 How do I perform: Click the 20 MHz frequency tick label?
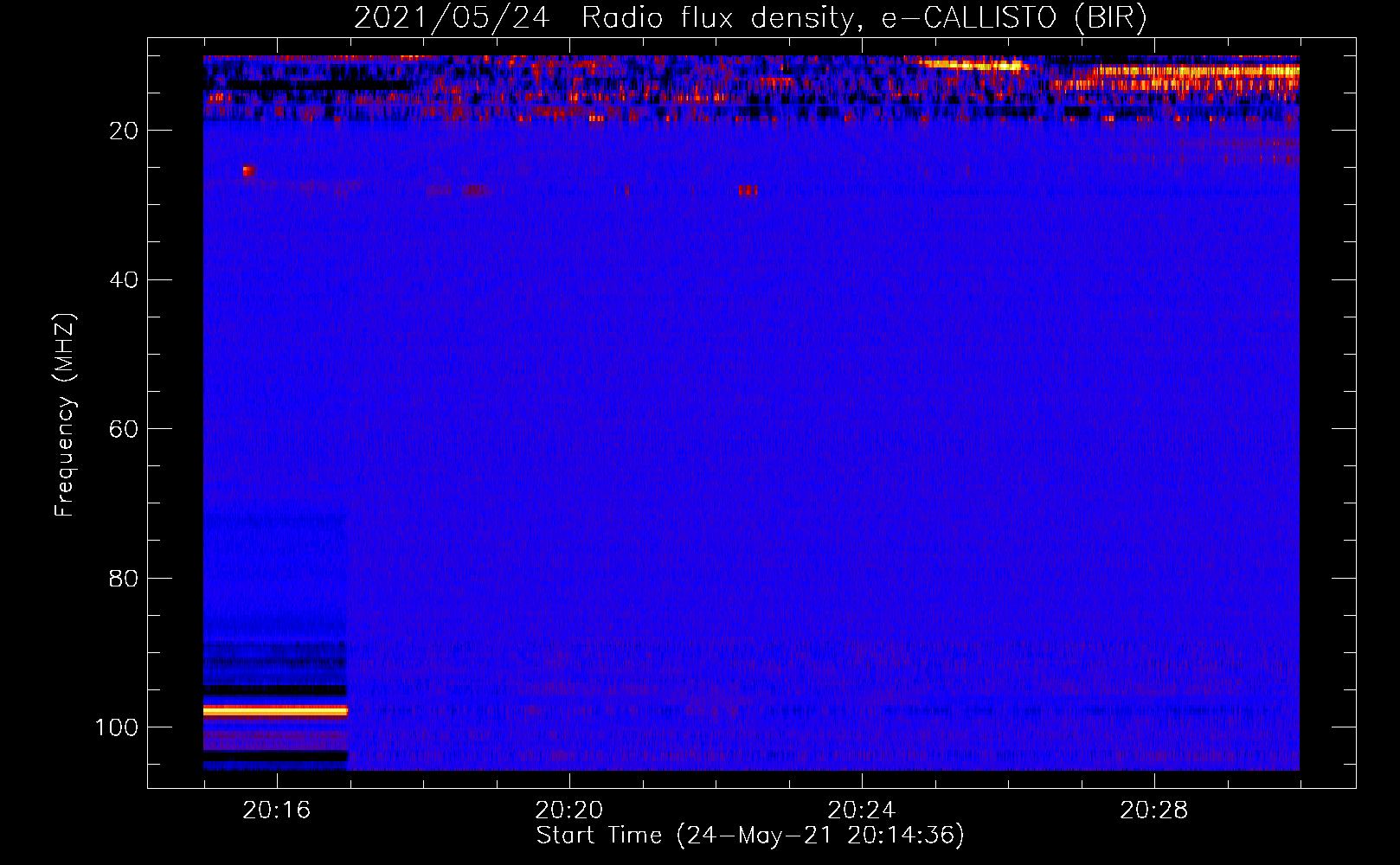124,131
